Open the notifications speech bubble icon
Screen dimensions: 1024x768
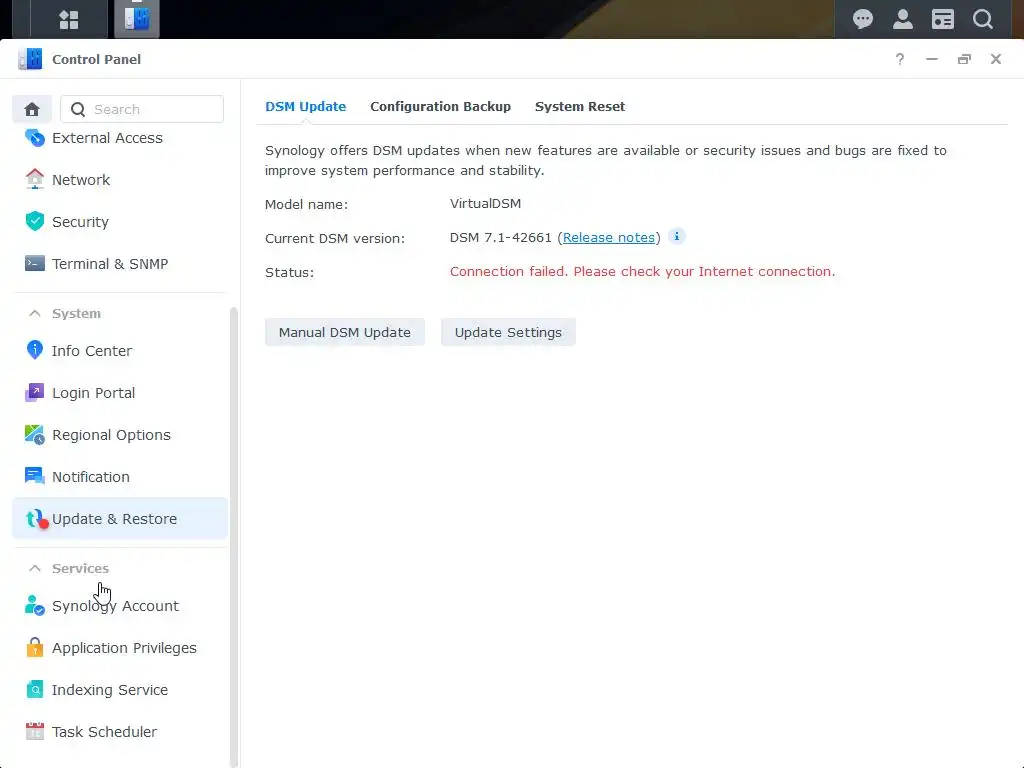point(863,19)
